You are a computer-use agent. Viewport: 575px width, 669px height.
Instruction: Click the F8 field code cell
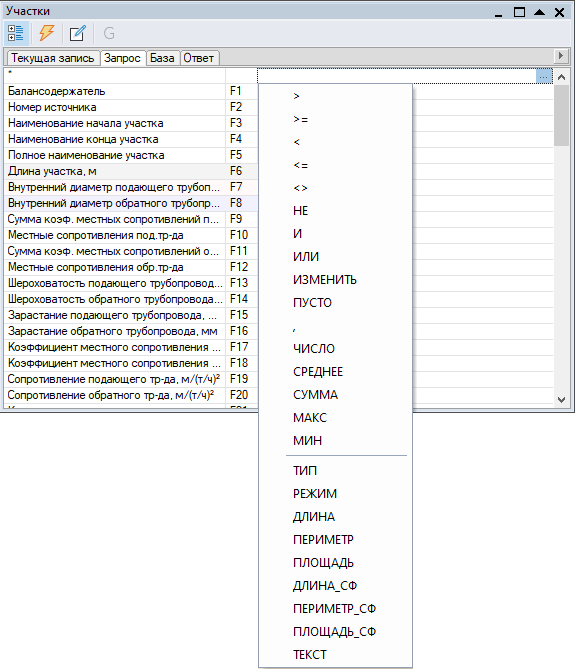241,204
